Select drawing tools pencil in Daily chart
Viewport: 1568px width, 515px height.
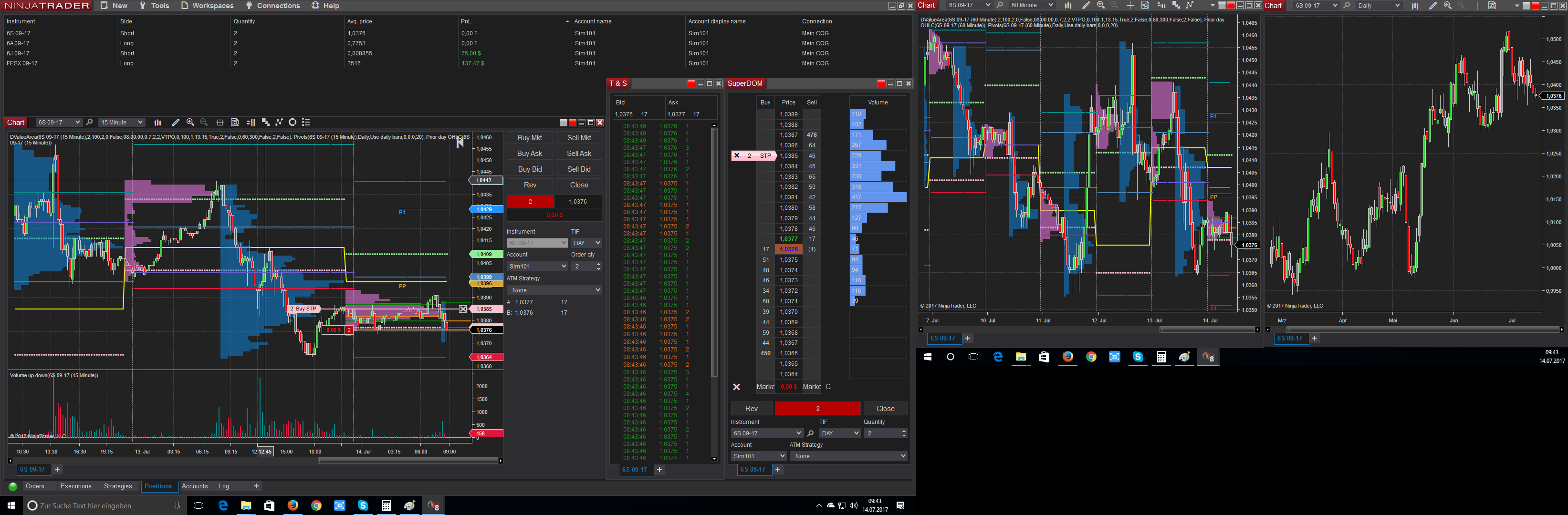[1433, 5]
